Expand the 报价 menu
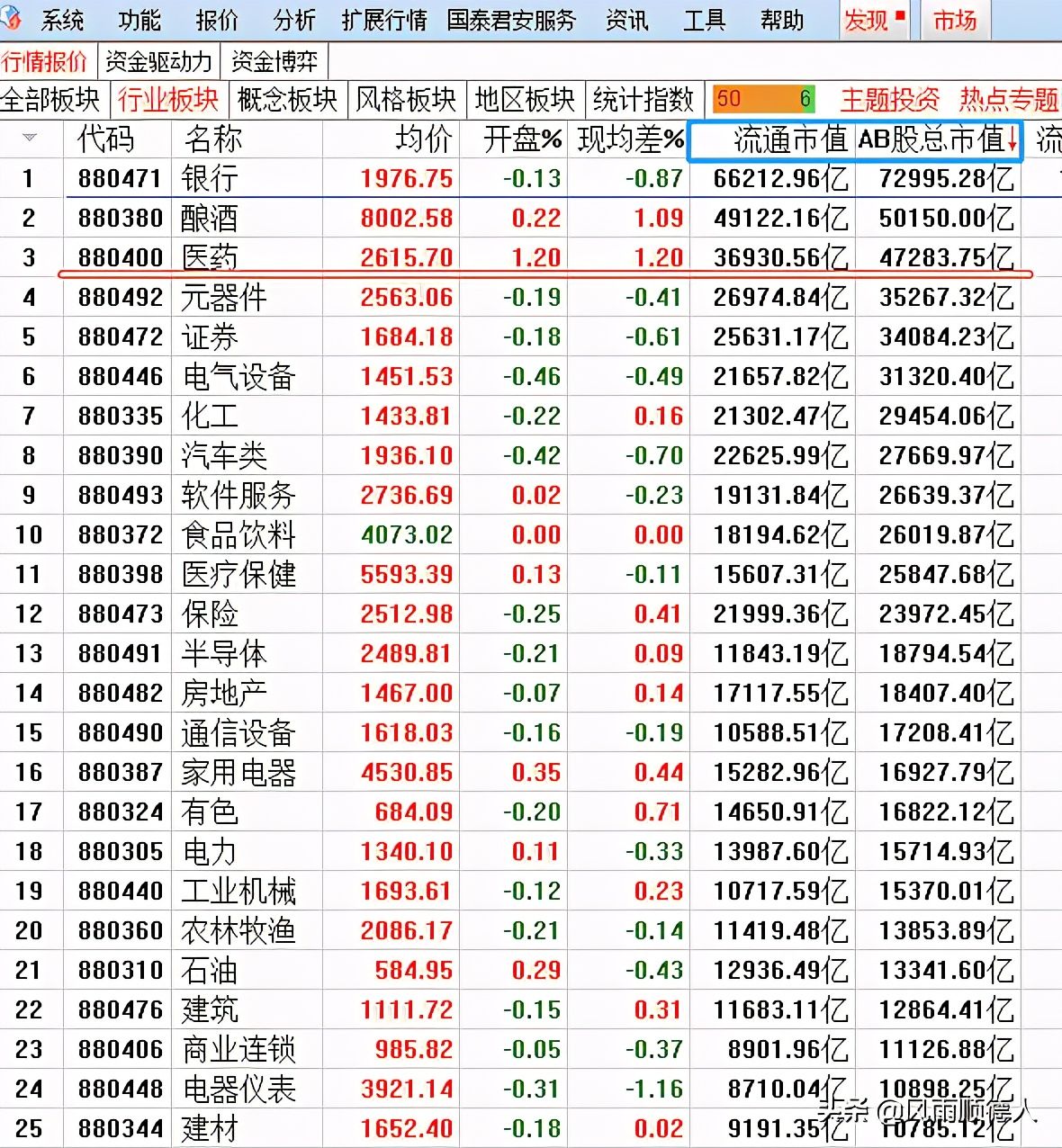This screenshot has width=1062, height=1148. point(216,20)
